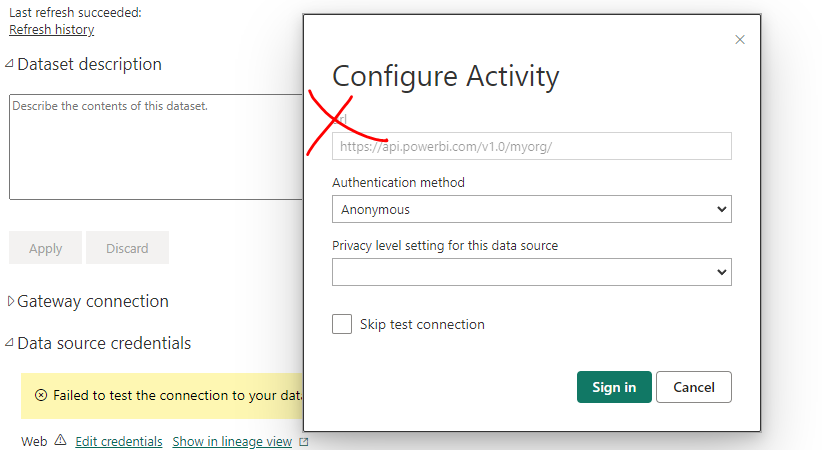Click the Edit credentials link
The height and width of the screenshot is (450, 822).
point(119,442)
